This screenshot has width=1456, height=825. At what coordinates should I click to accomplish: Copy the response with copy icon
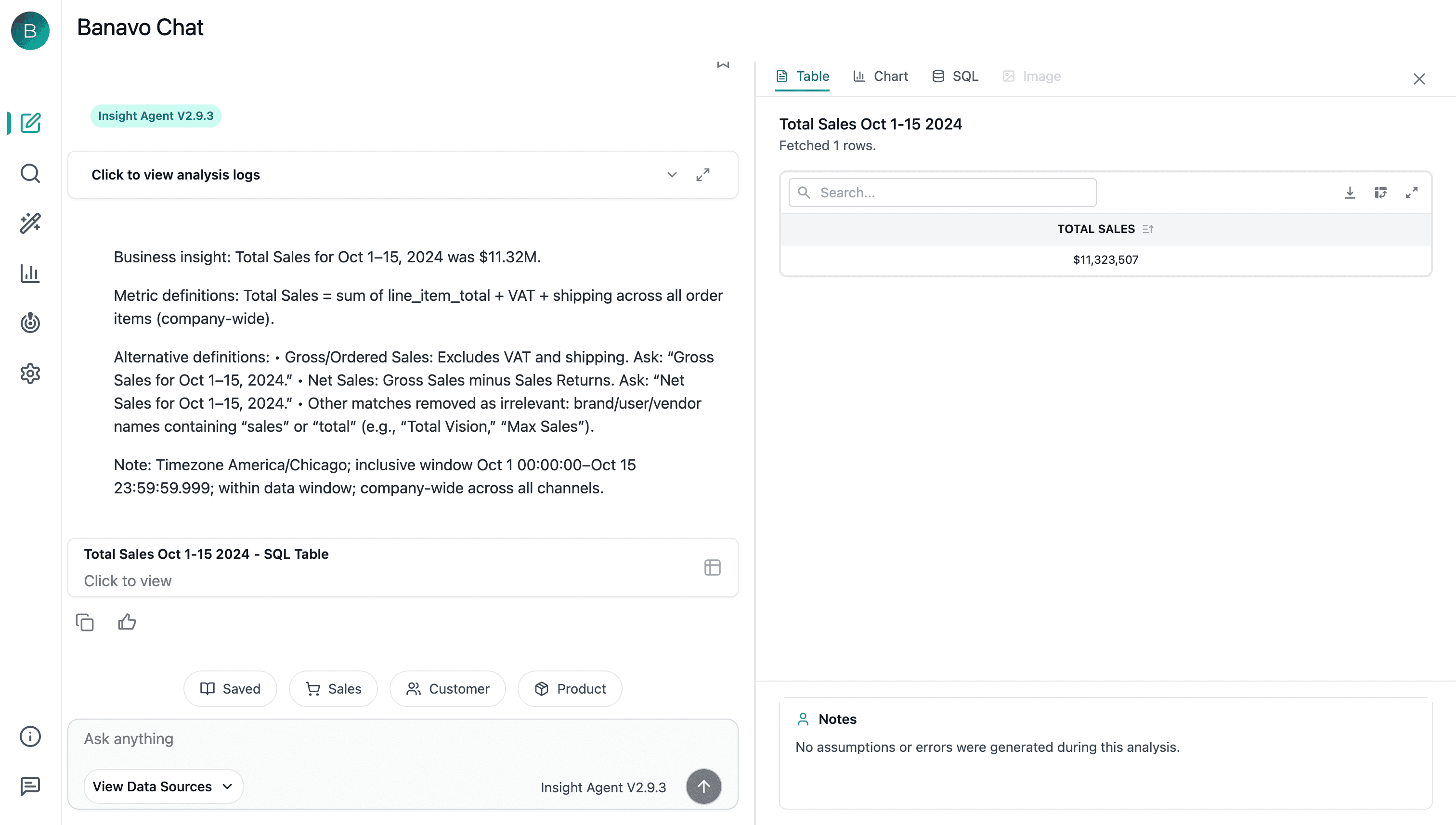click(x=84, y=622)
